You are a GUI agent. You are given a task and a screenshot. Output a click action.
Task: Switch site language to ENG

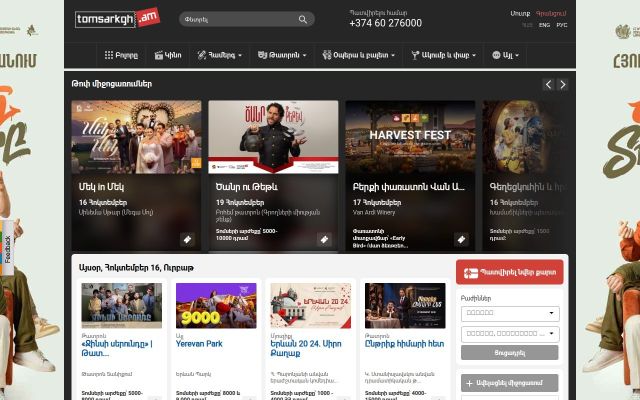(544, 25)
